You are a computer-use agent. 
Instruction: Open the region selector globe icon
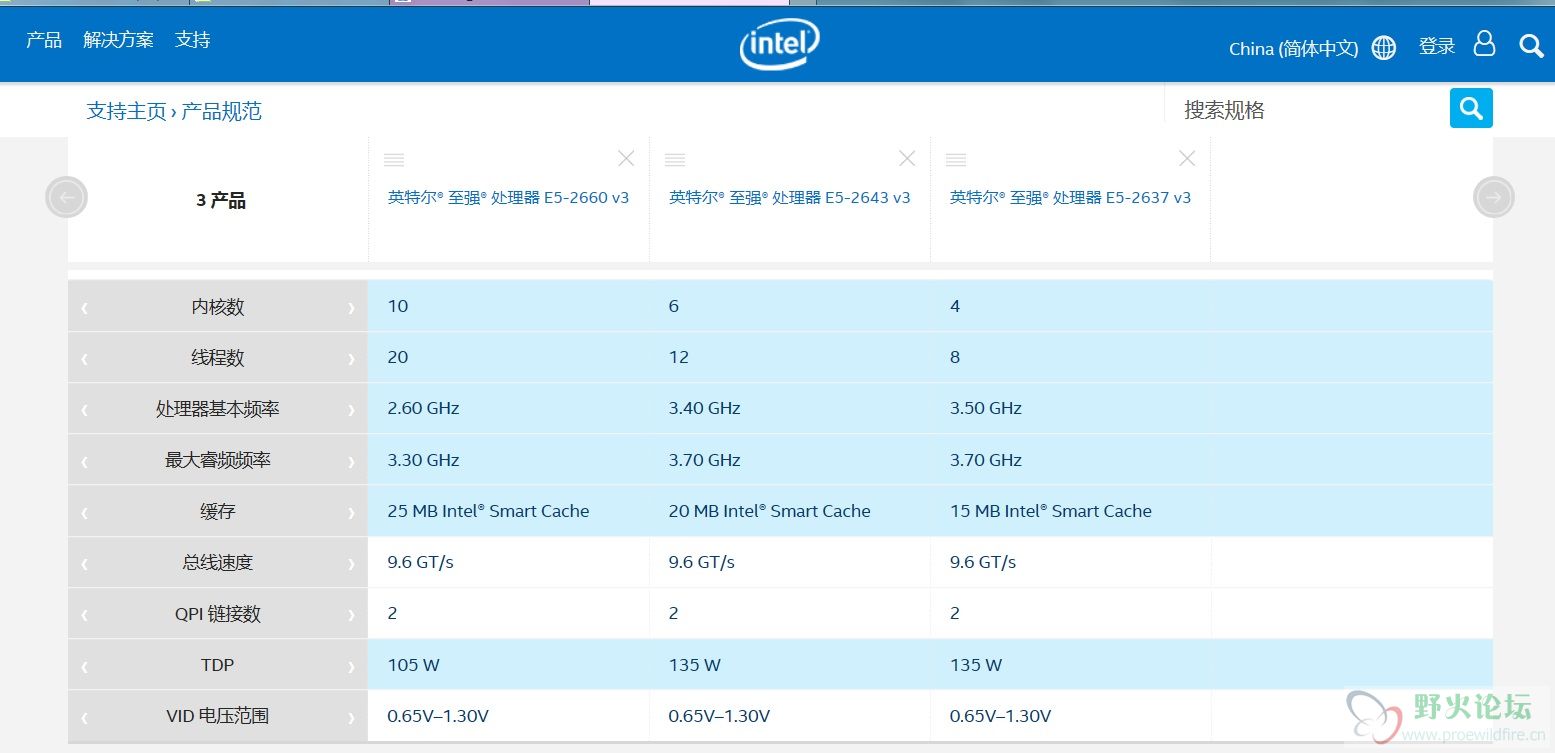[1384, 48]
